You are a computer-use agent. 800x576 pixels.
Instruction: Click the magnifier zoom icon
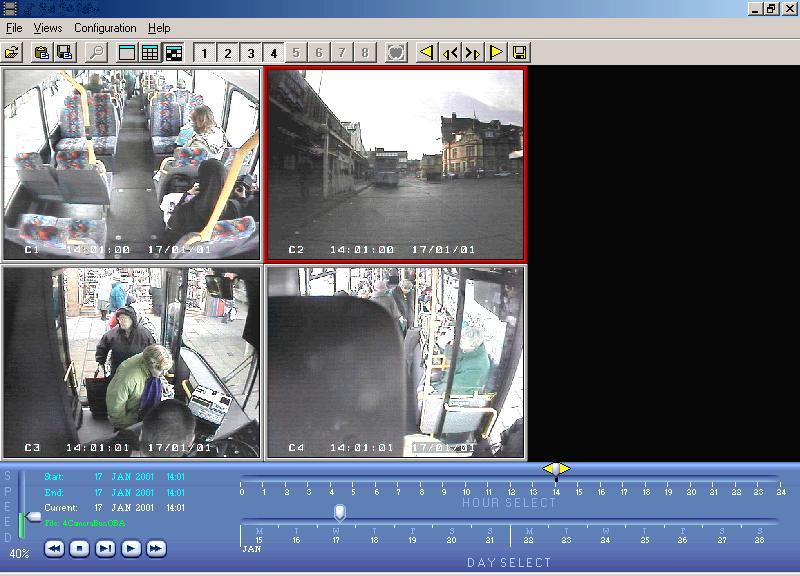click(x=96, y=52)
